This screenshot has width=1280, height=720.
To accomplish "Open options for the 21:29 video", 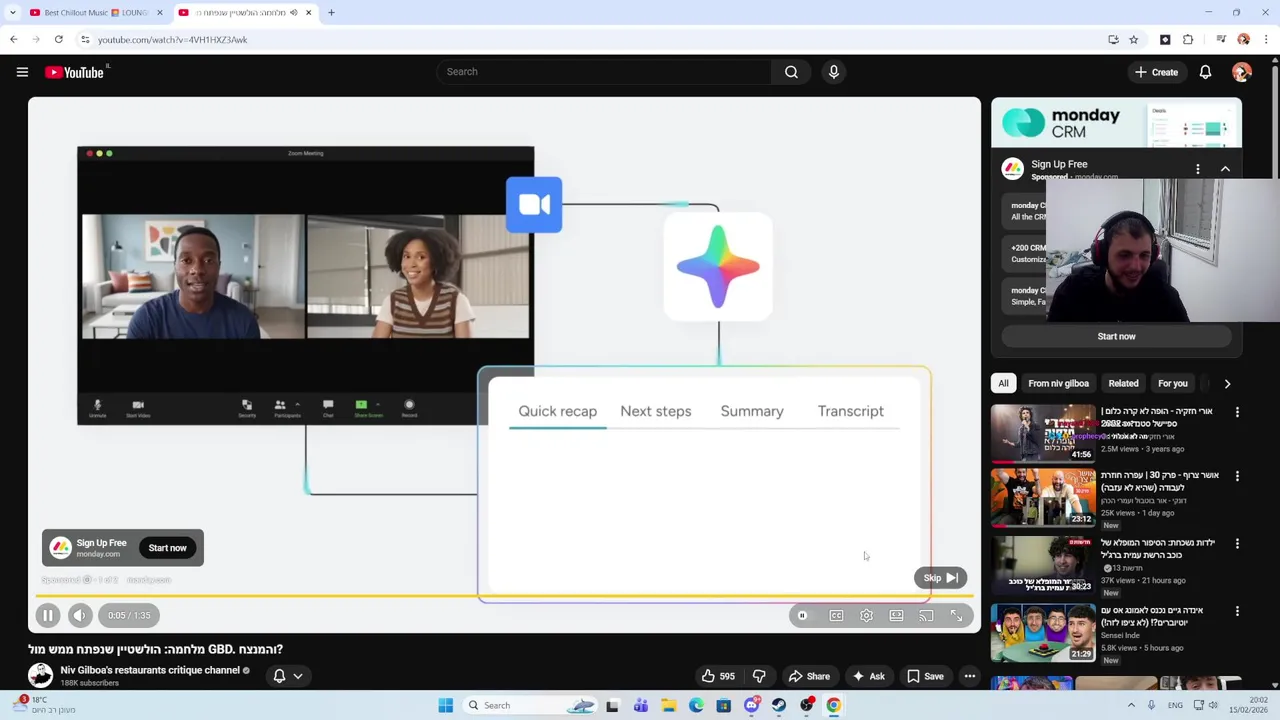I will coord(1237,611).
